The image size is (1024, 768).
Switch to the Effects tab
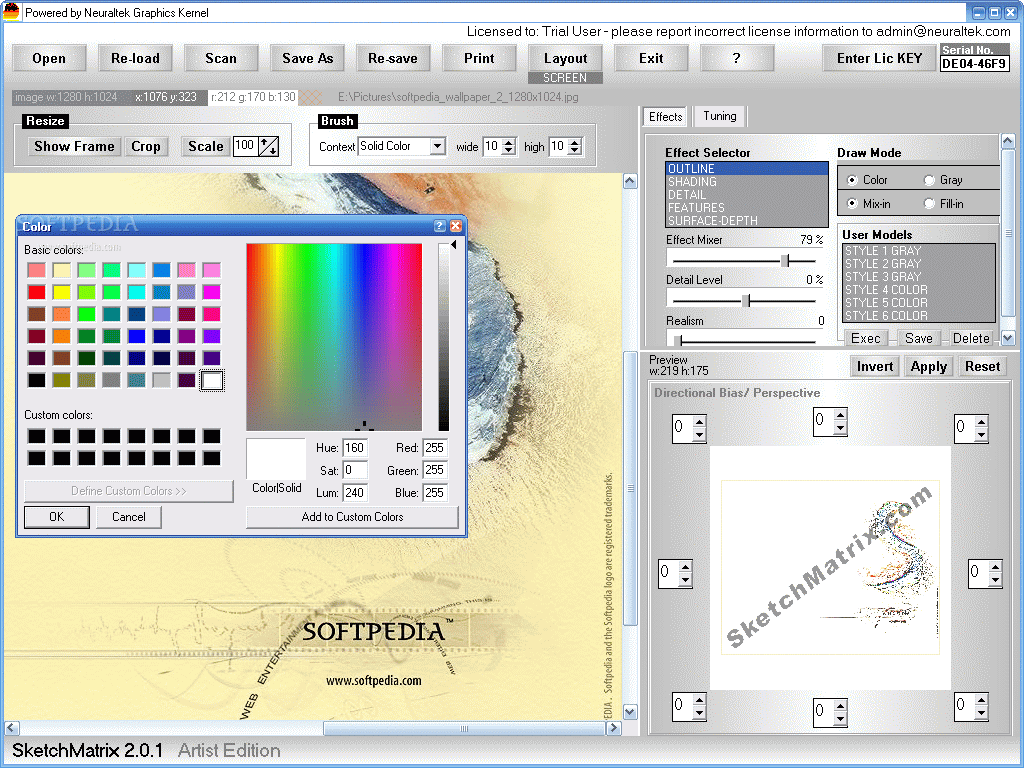pyautogui.click(x=665, y=117)
